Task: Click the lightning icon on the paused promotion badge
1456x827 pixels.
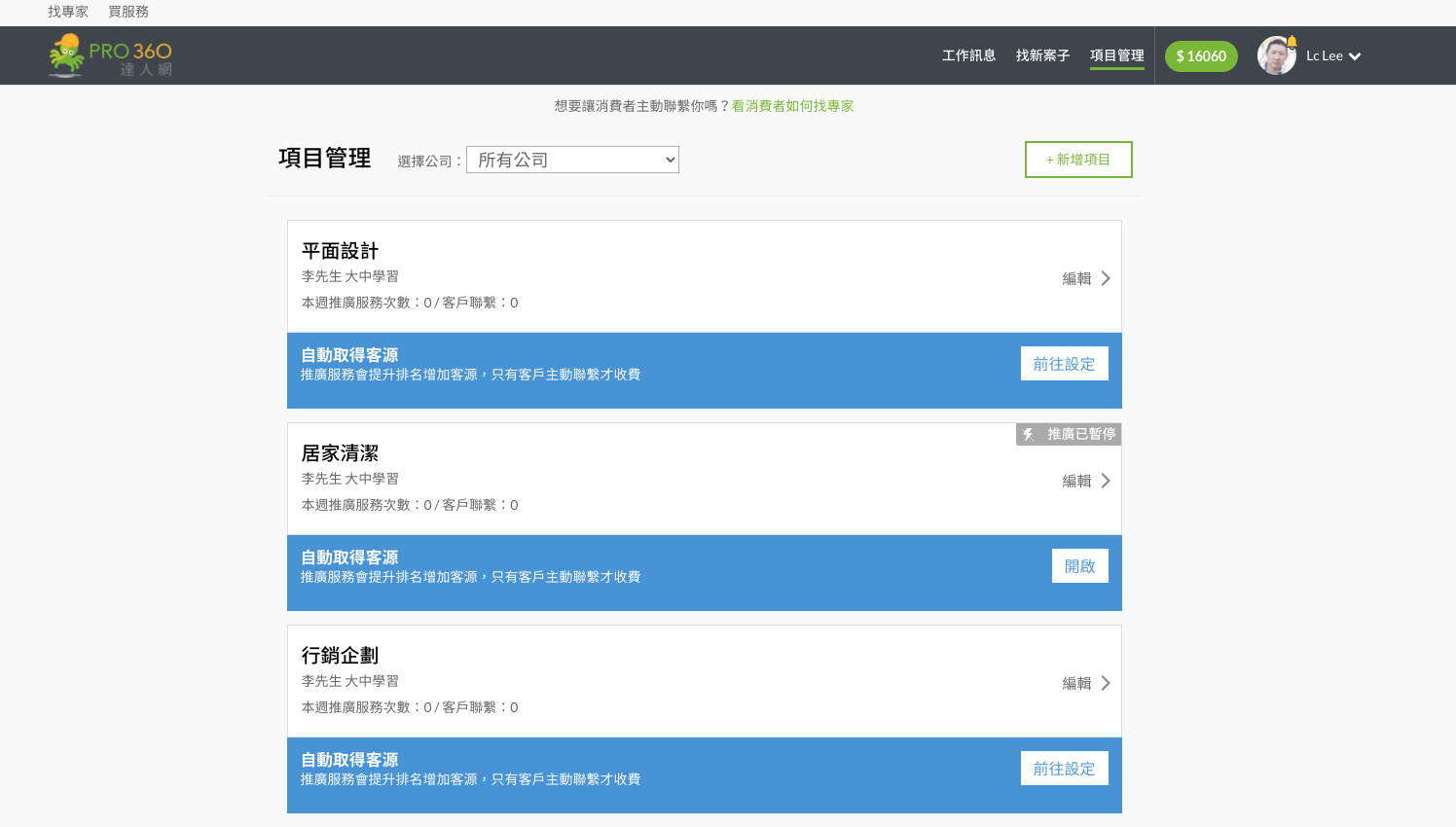Action: pyautogui.click(x=1028, y=435)
